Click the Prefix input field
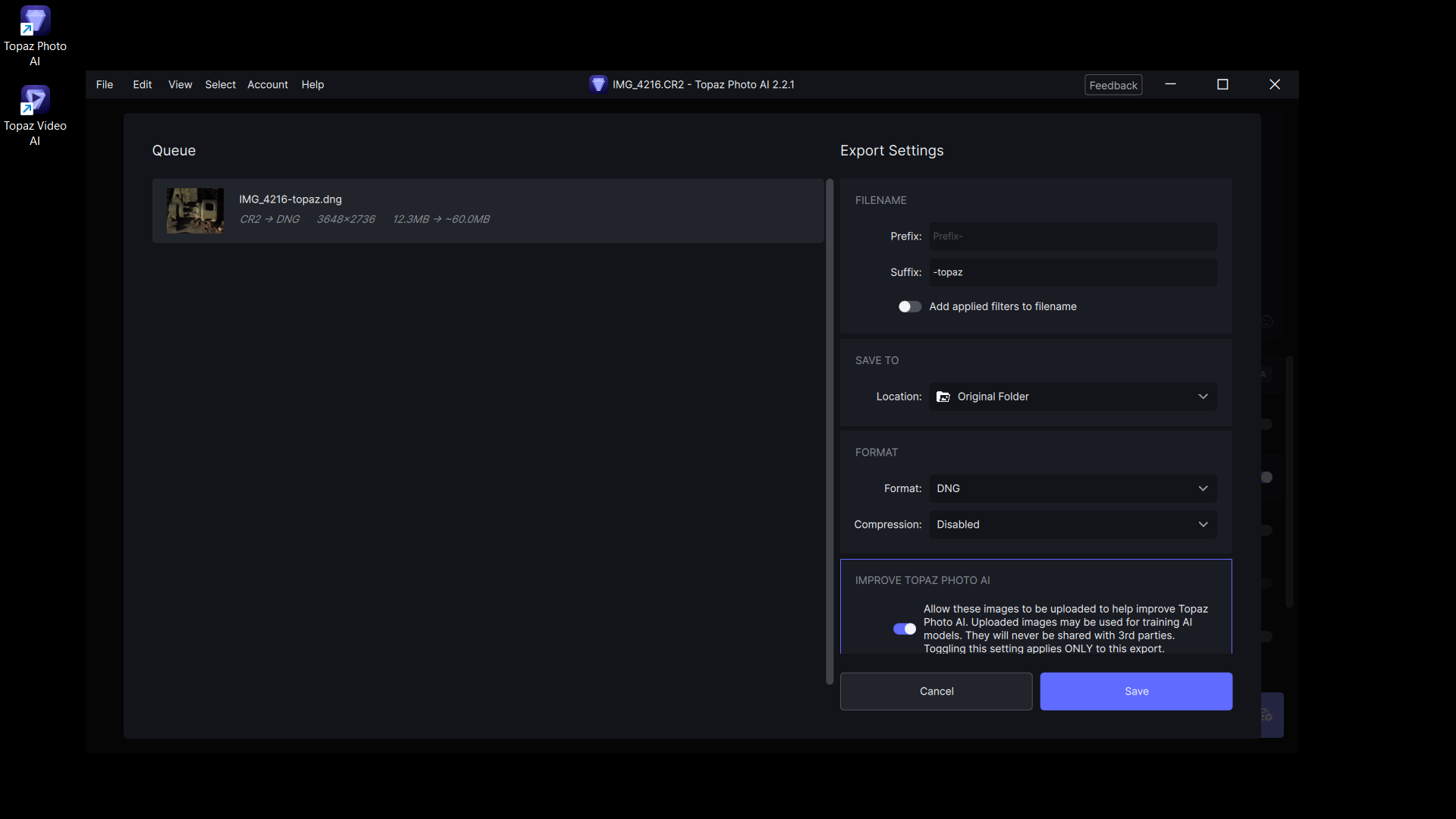 pos(1073,237)
